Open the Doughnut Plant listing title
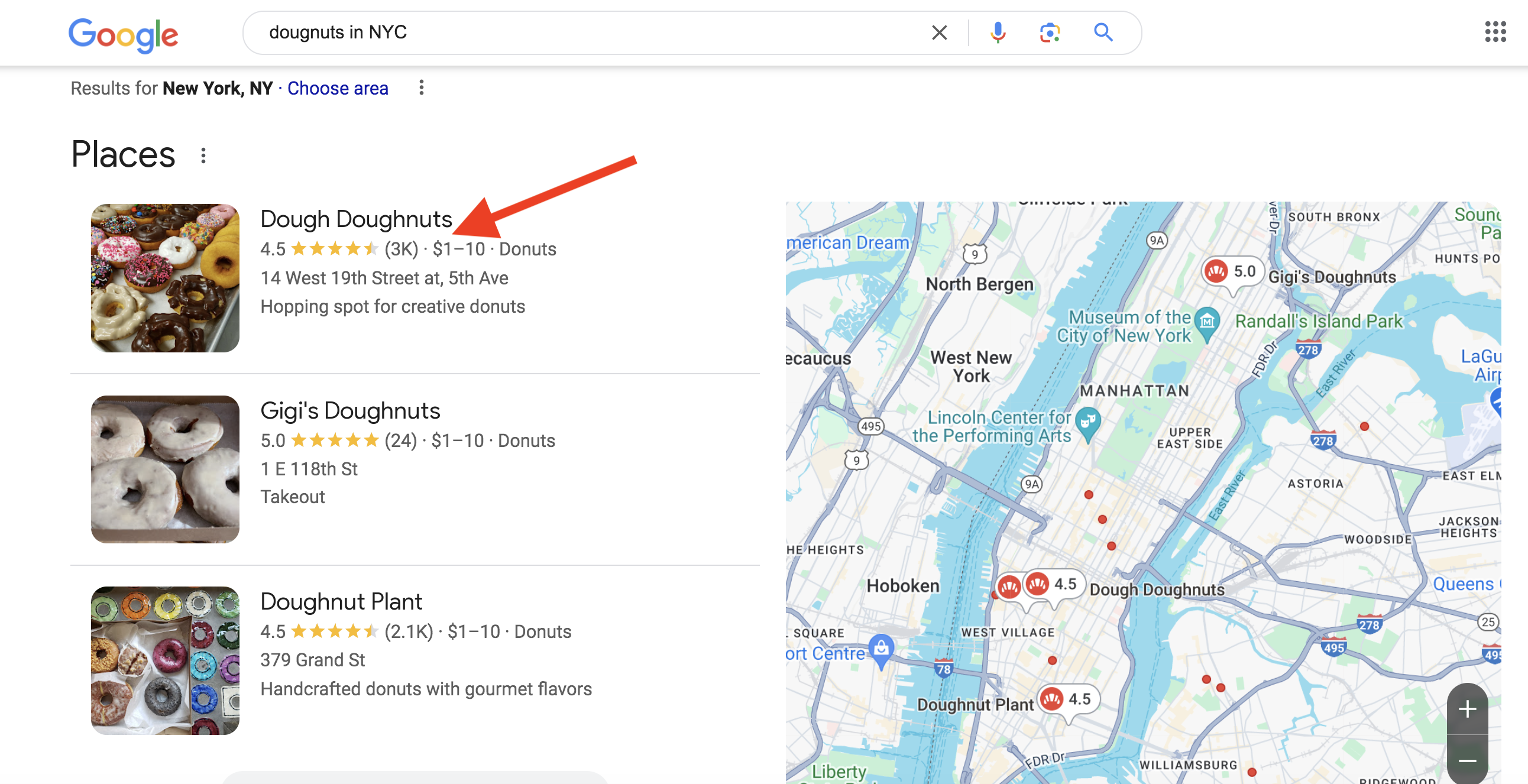Image resolution: width=1528 pixels, height=784 pixels. (341, 601)
